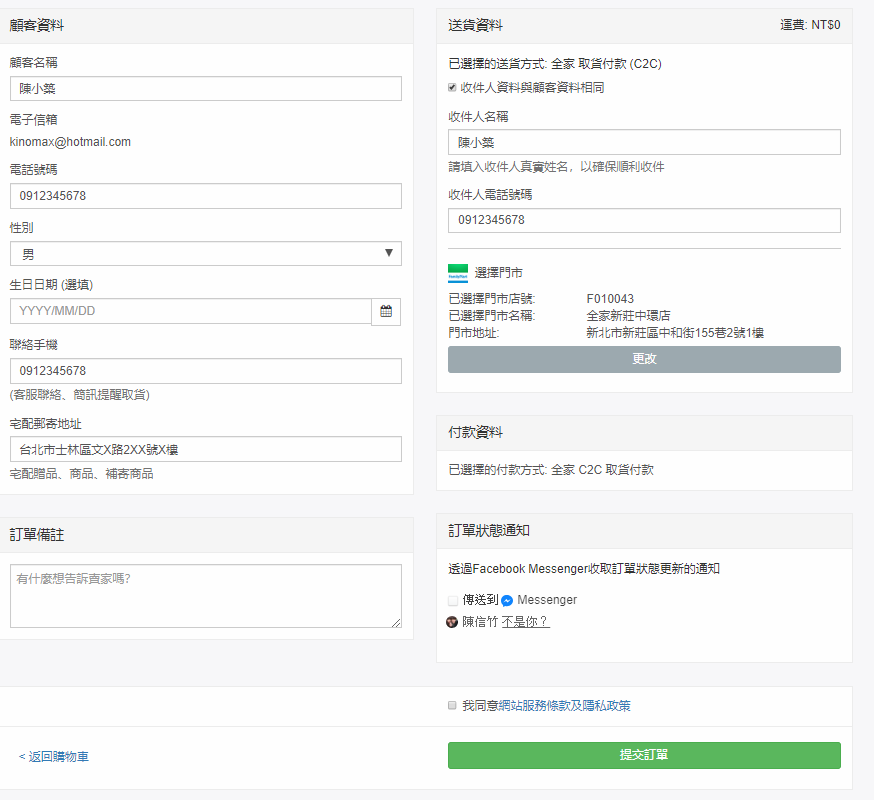874x800 pixels.
Task: Open the birthday calendar picker icon
Action: [386, 311]
